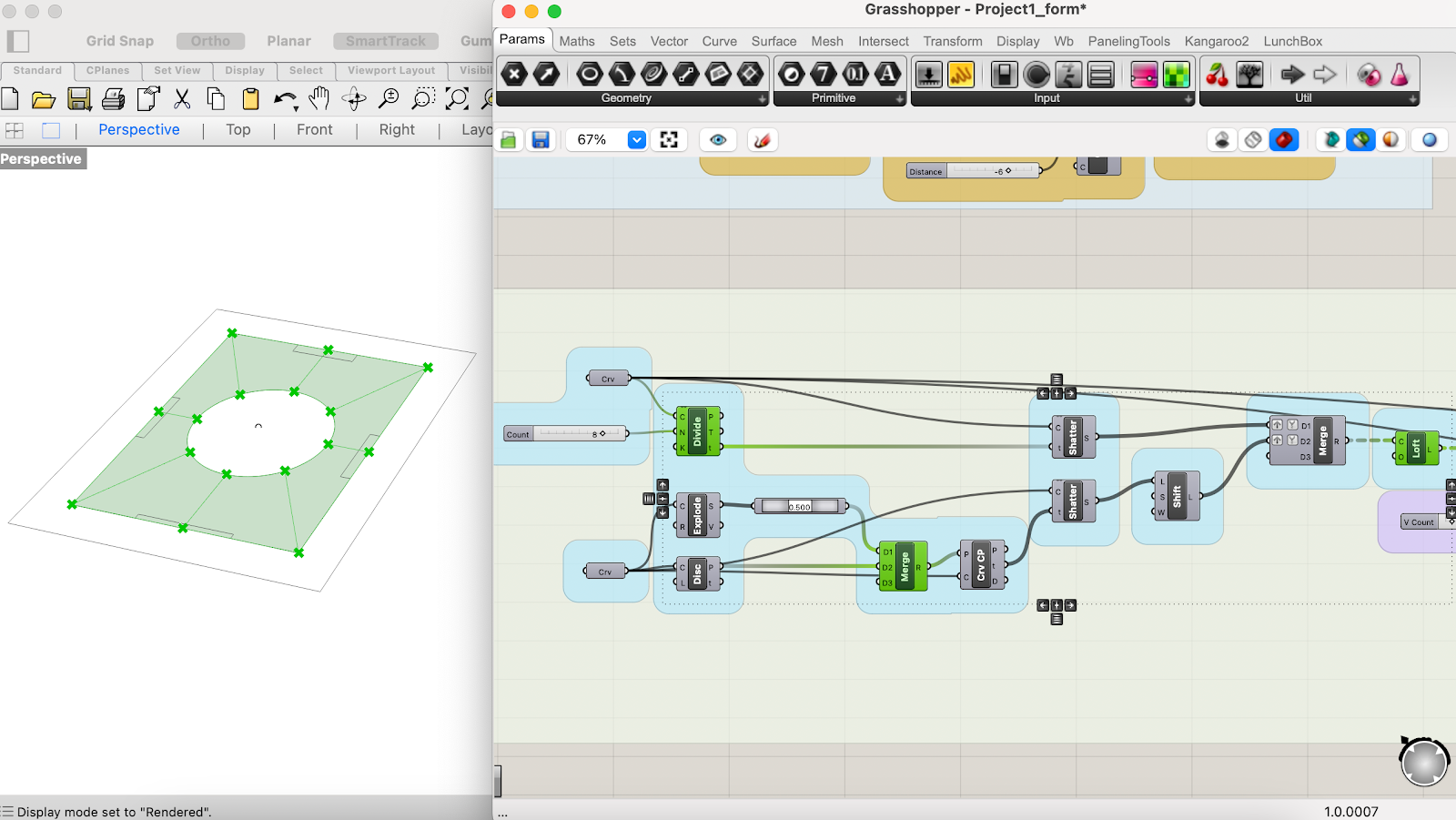Click the Rhino Cut scissors icon
This screenshot has width=1456, height=820.
[182, 98]
